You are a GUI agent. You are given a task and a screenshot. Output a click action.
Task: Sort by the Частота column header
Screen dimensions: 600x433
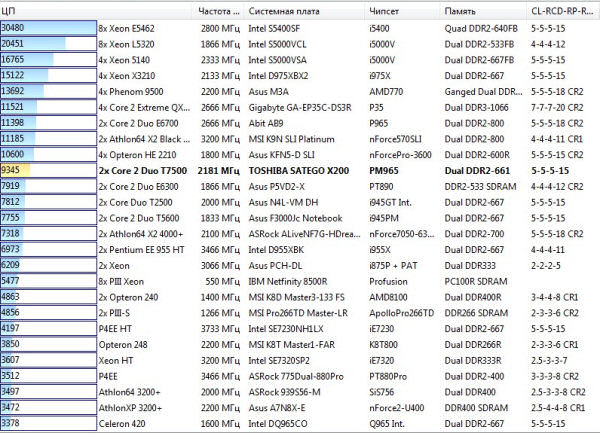(x=218, y=11)
